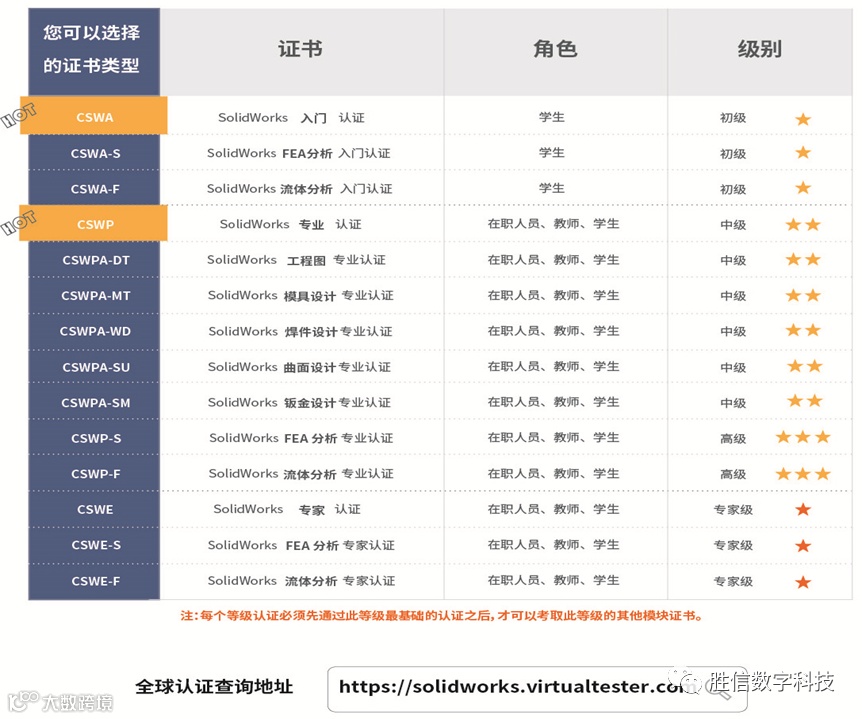862x719 pixels.
Task: Select the CSWA-F row label
Action: click(x=95, y=189)
